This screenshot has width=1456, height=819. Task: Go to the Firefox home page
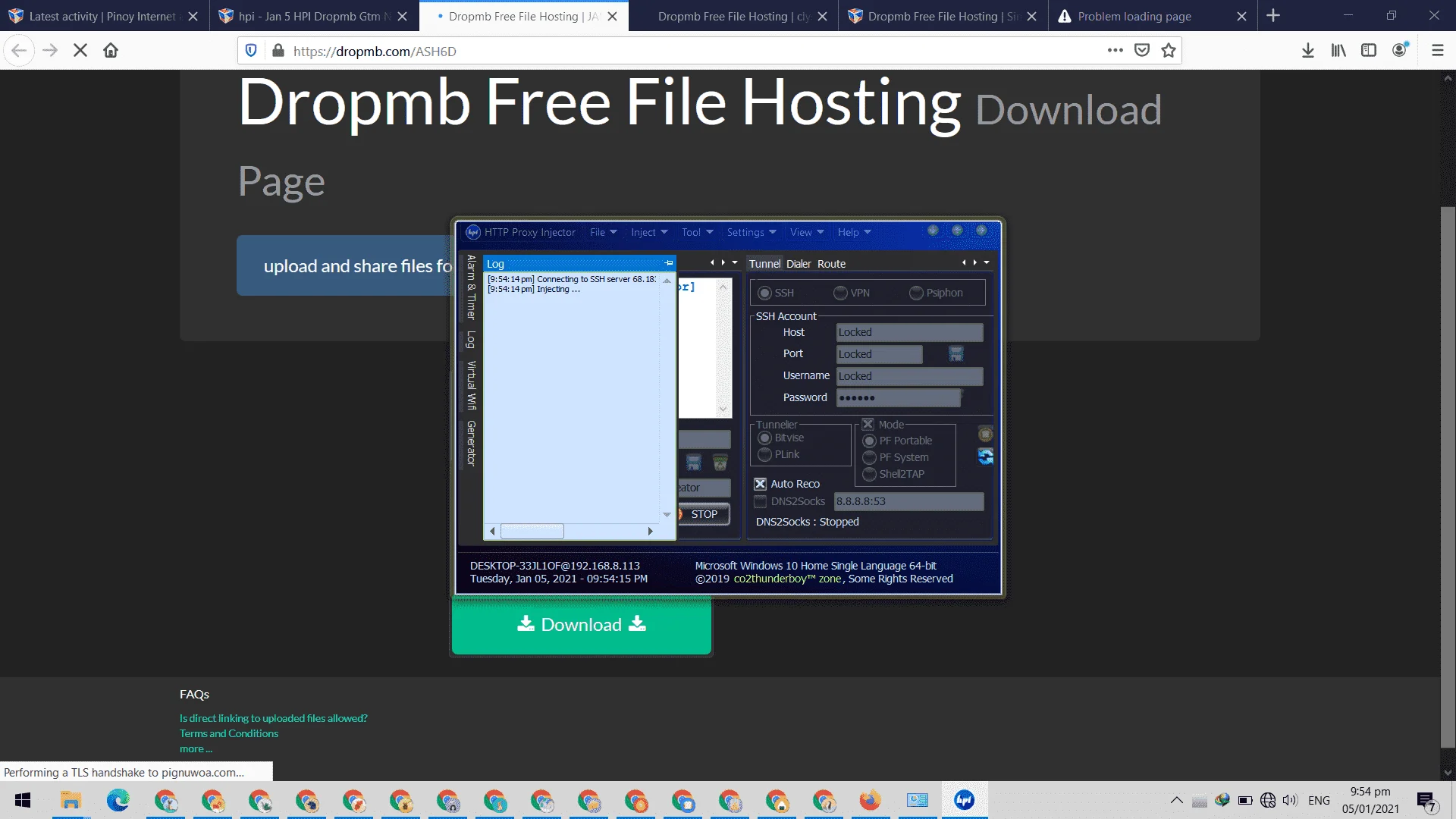point(111,51)
